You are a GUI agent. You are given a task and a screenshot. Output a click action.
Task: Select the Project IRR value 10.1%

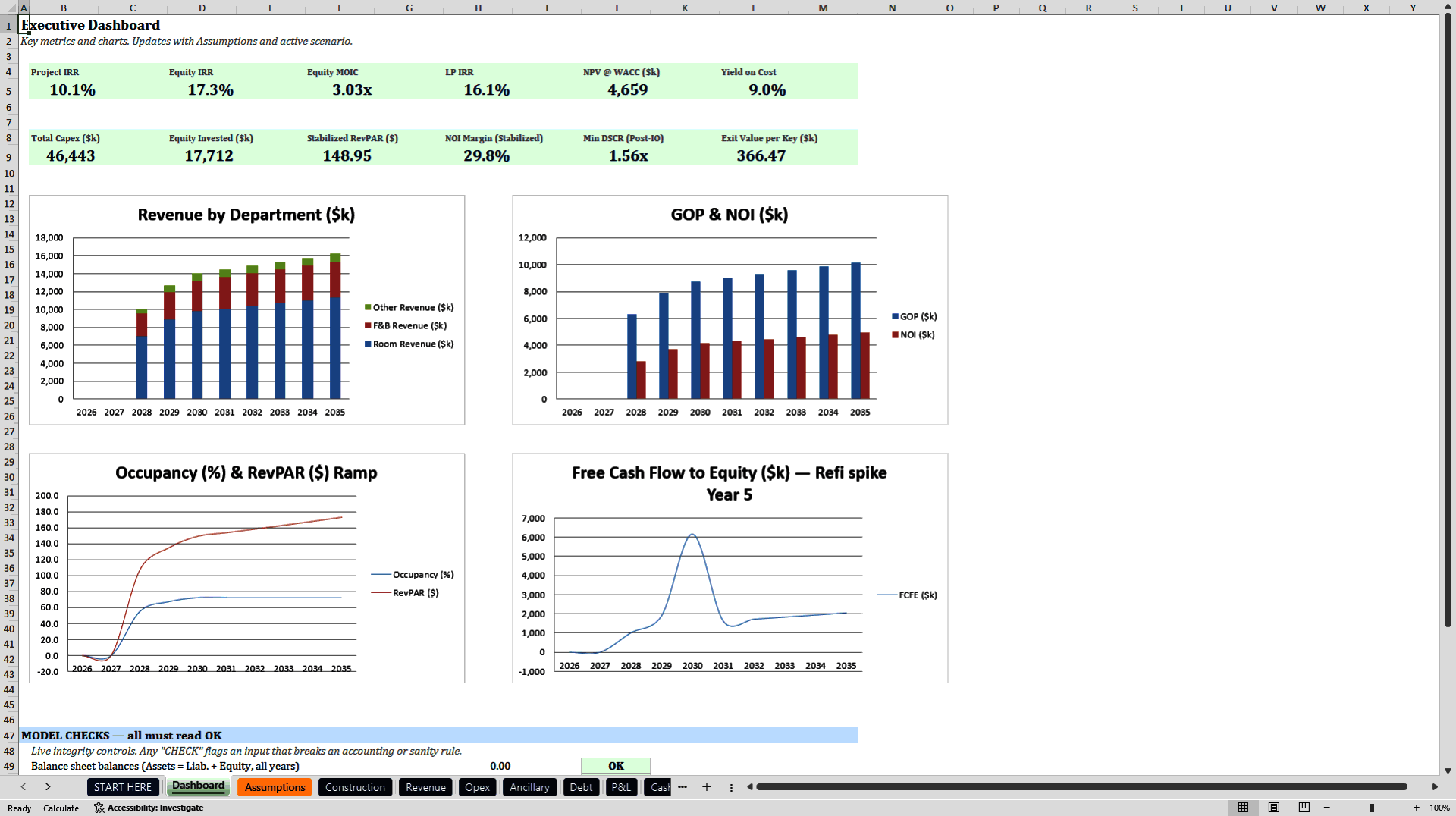pyautogui.click(x=72, y=90)
